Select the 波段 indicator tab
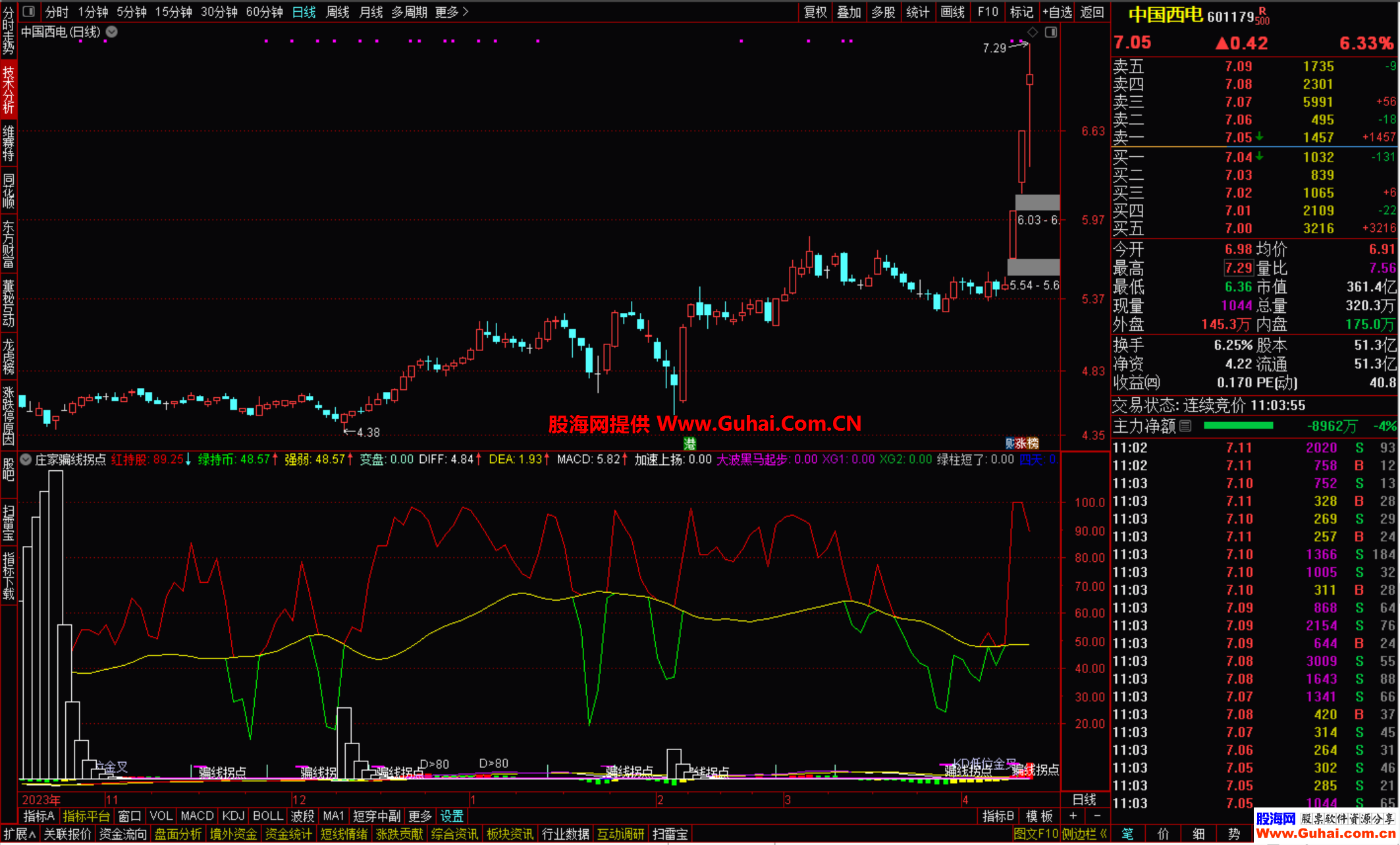The width and height of the screenshot is (1400, 845). [x=302, y=816]
